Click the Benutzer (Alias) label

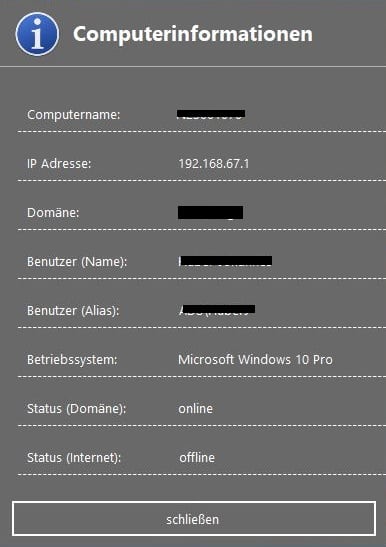pyautogui.click(x=73, y=310)
